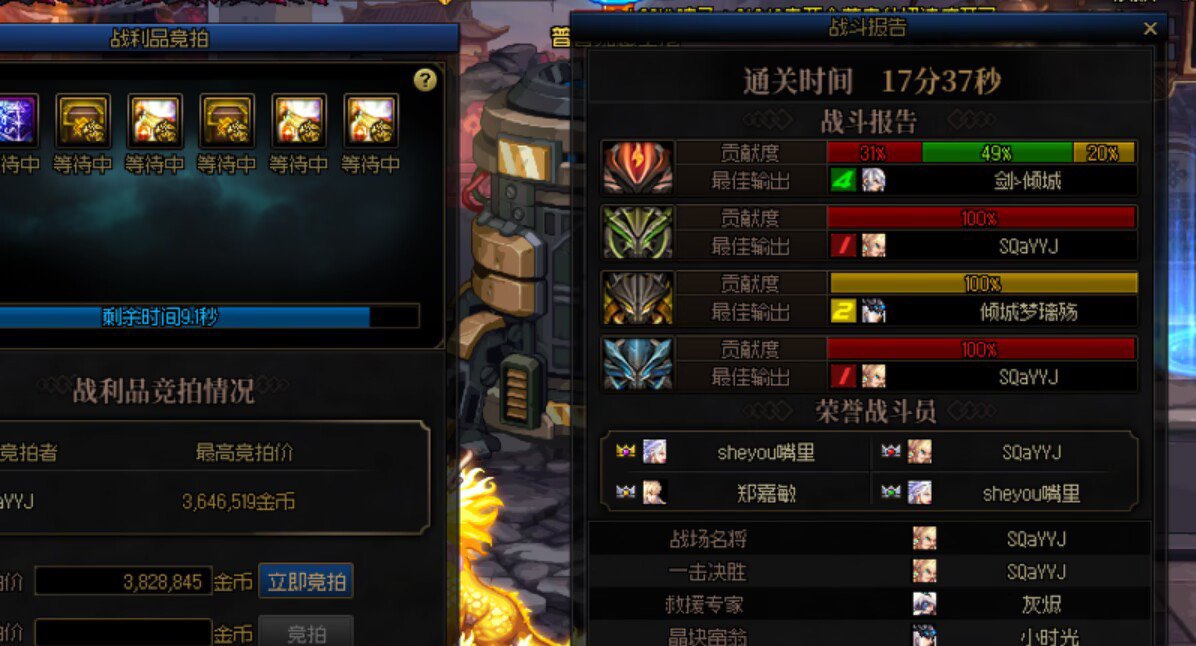This screenshot has height=646, width=1196.
Task: Click the sheyou嘴里 avatar with gold crown
Action: point(654,452)
